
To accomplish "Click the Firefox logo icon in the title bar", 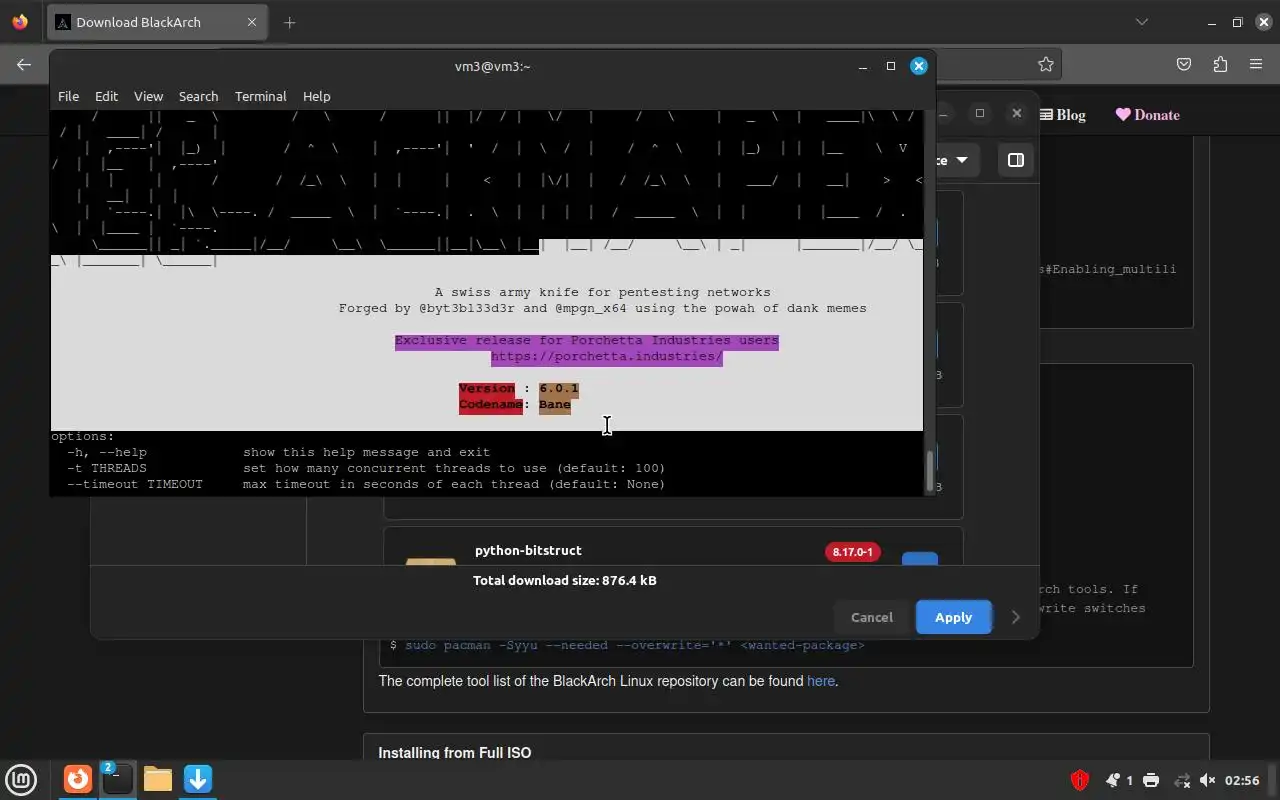I will [x=20, y=22].
